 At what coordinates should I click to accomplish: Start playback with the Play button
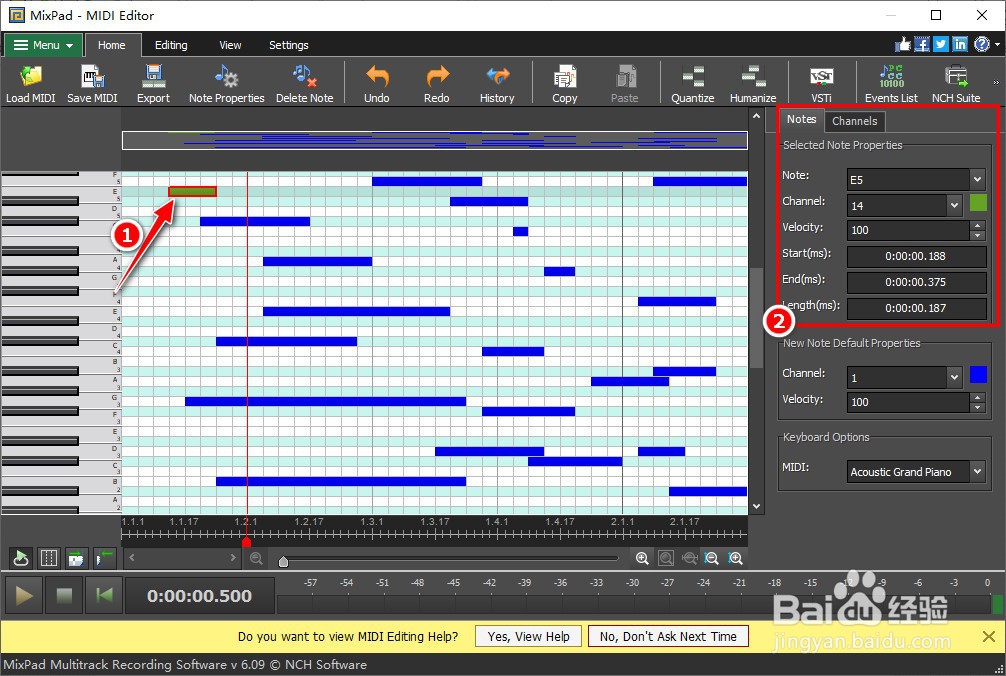click(24, 596)
